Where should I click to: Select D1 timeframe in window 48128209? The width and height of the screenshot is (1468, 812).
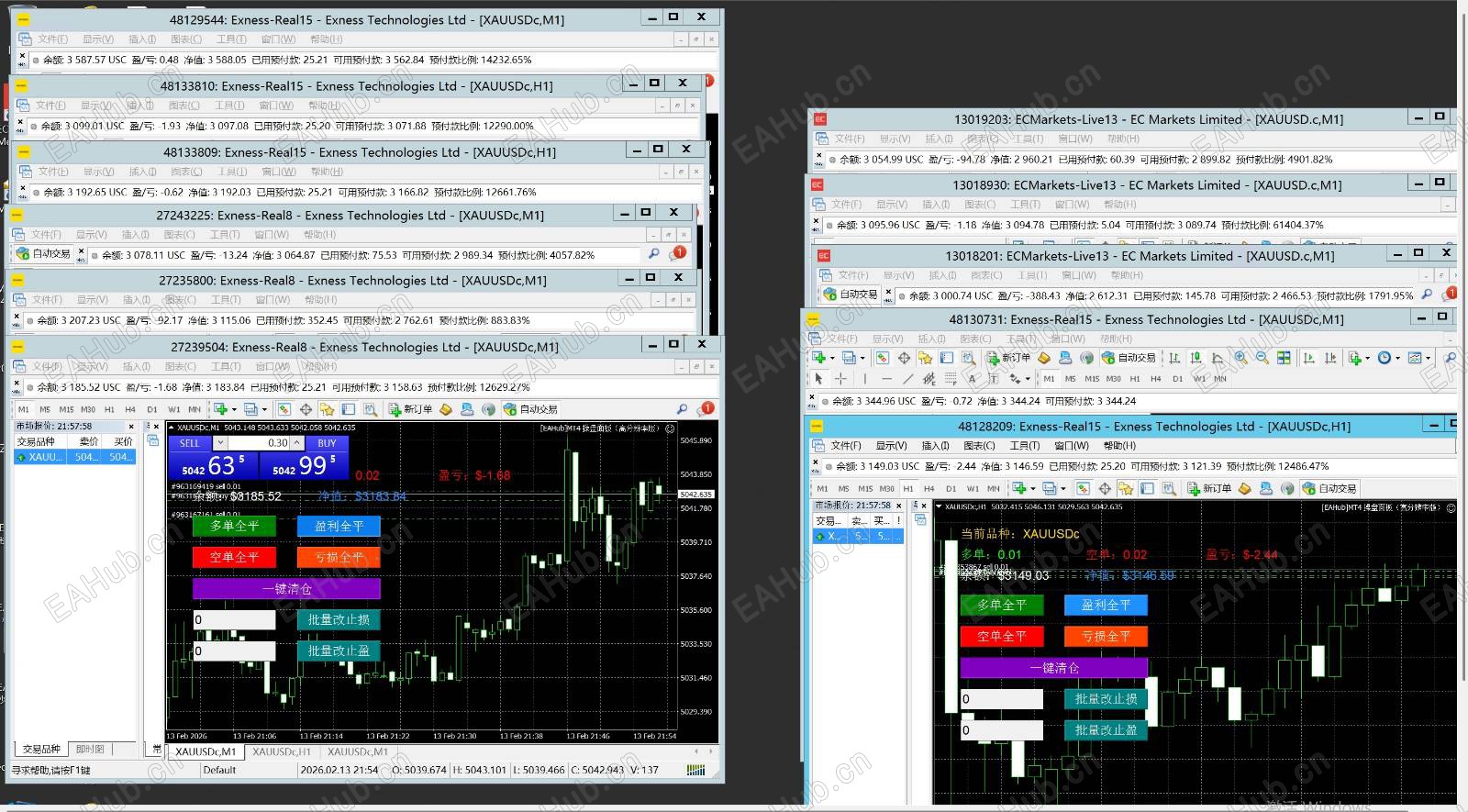[951, 489]
